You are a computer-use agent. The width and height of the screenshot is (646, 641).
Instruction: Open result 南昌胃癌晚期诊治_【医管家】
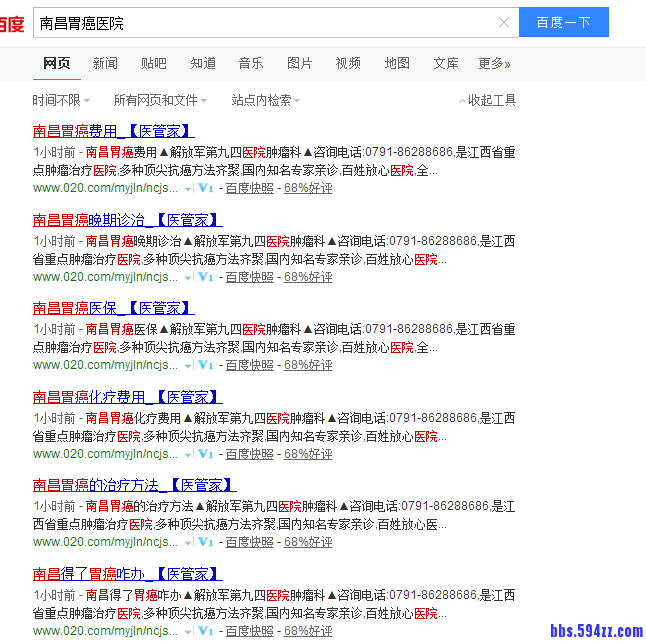point(128,220)
